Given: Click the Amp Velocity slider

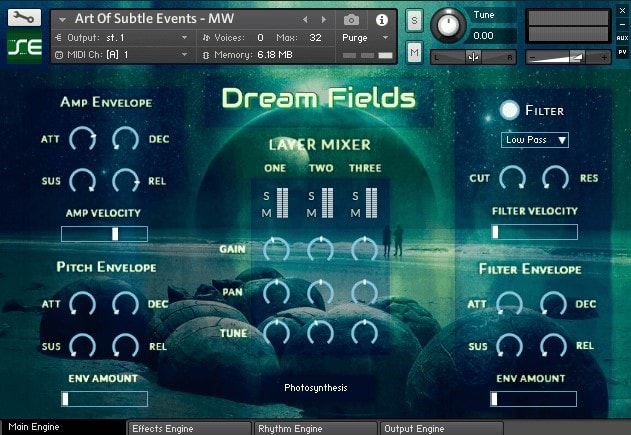Looking at the screenshot, I should pyautogui.click(x=104, y=234).
